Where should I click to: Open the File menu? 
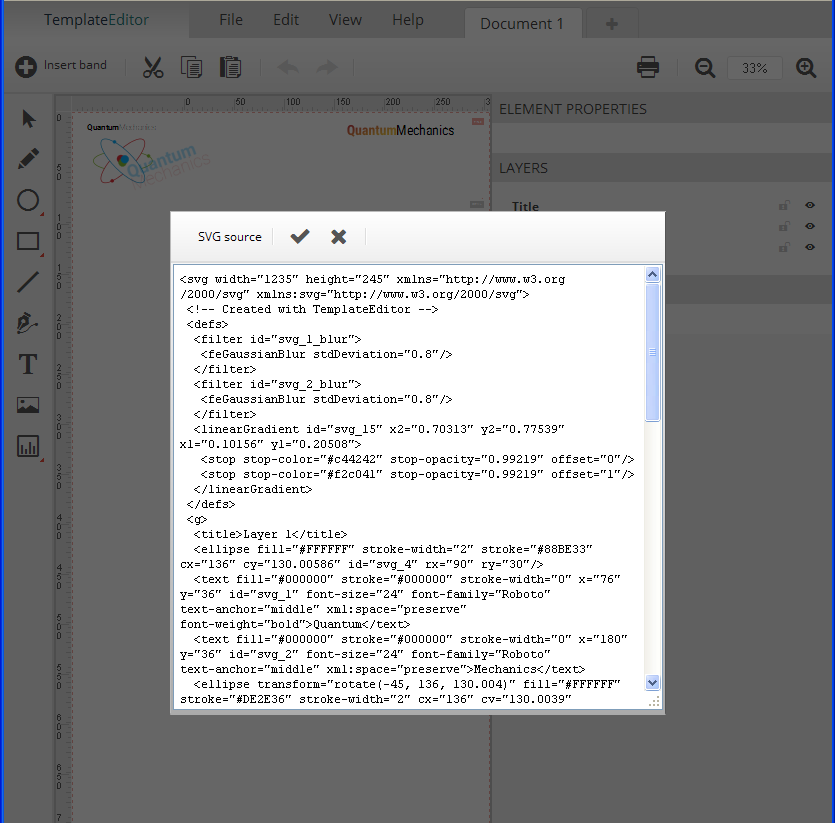click(x=231, y=20)
